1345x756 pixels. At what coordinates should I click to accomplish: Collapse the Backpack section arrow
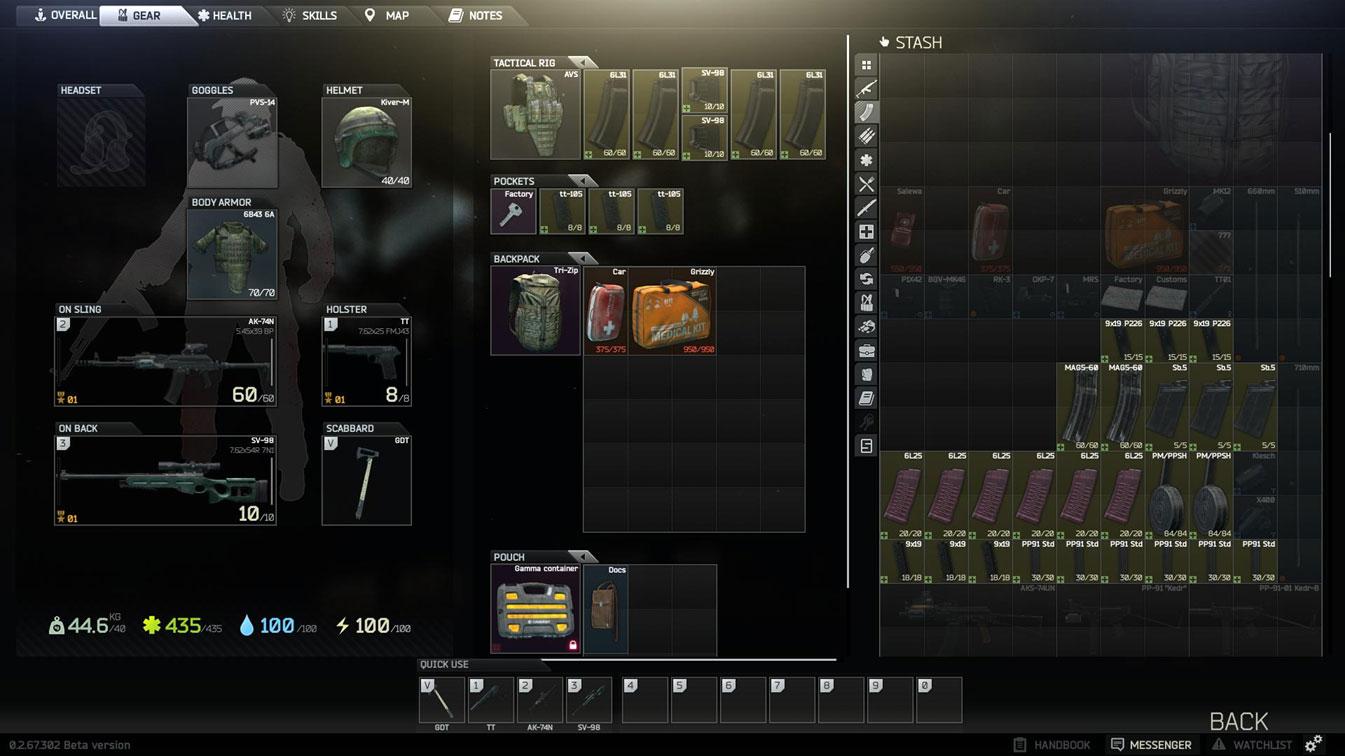click(x=580, y=259)
